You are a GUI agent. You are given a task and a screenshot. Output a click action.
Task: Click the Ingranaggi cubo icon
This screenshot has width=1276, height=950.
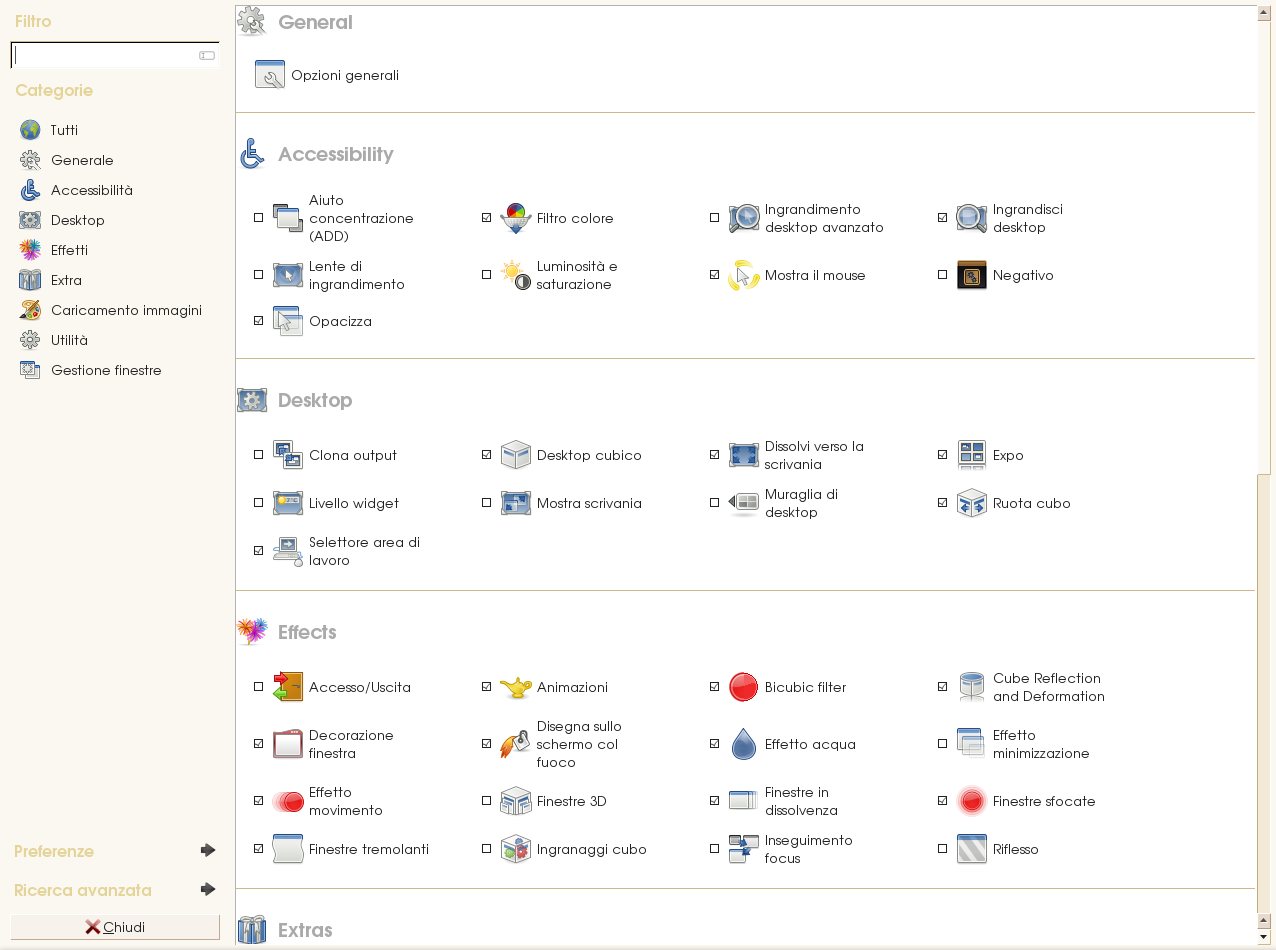pos(516,849)
